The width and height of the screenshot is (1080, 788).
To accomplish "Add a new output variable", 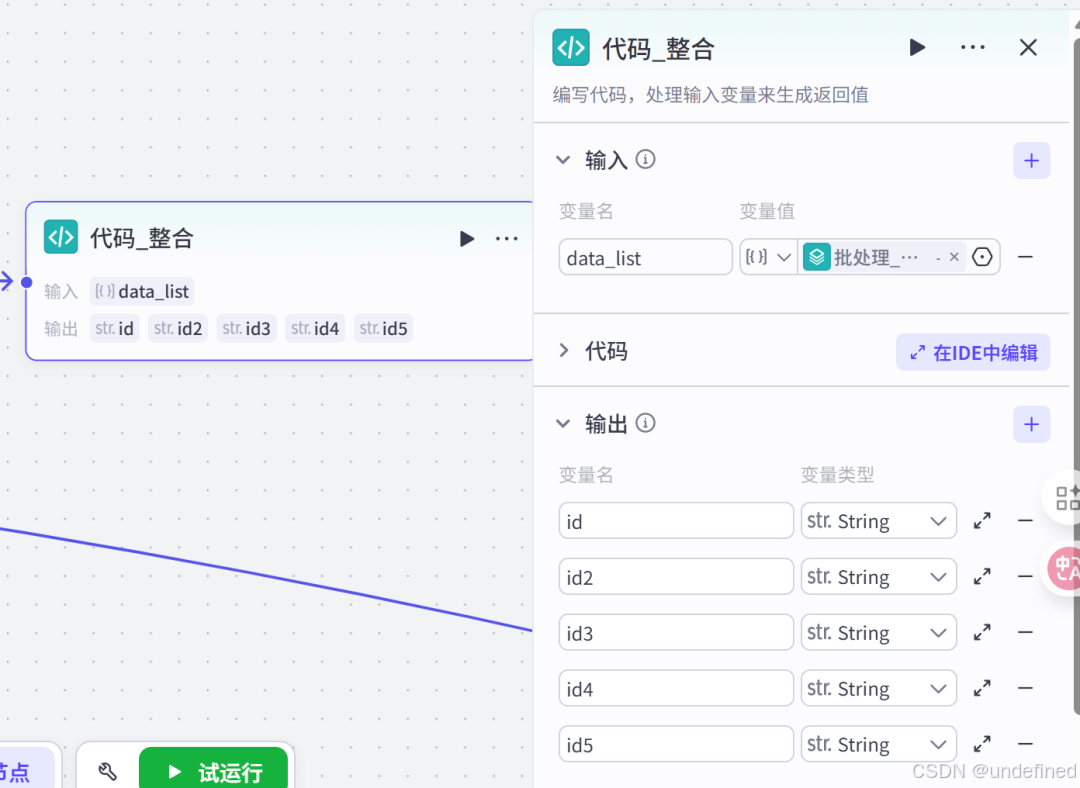I will [x=1031, y=424].
